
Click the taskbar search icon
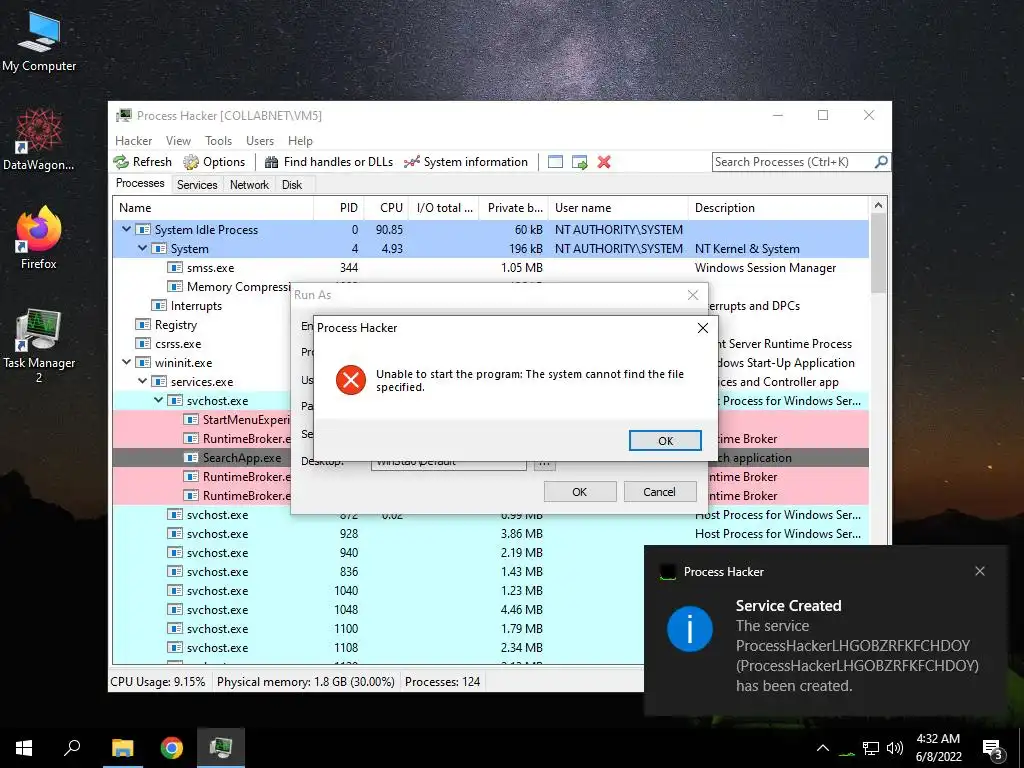pyautogui.click(x=72, y=748)
